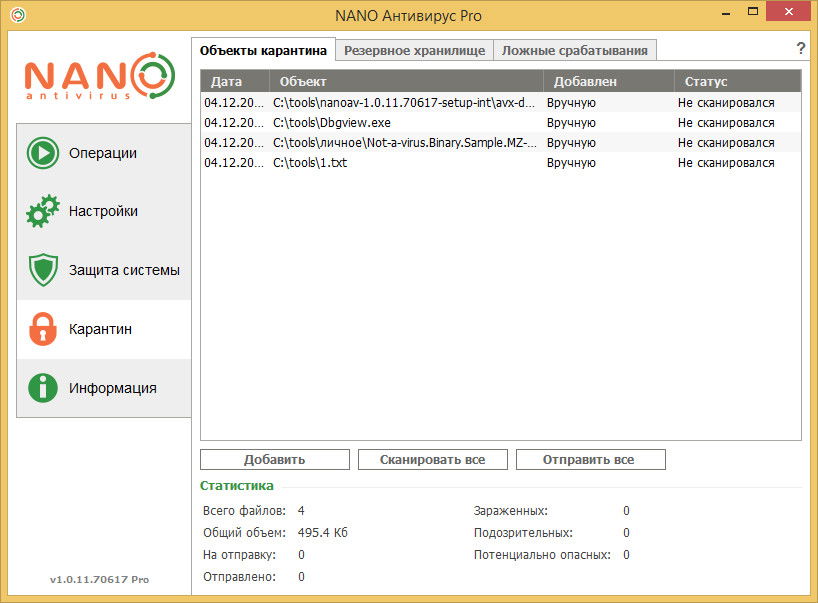Click Не сканировался in the nanoav setup row

click(x=726, y=103)
